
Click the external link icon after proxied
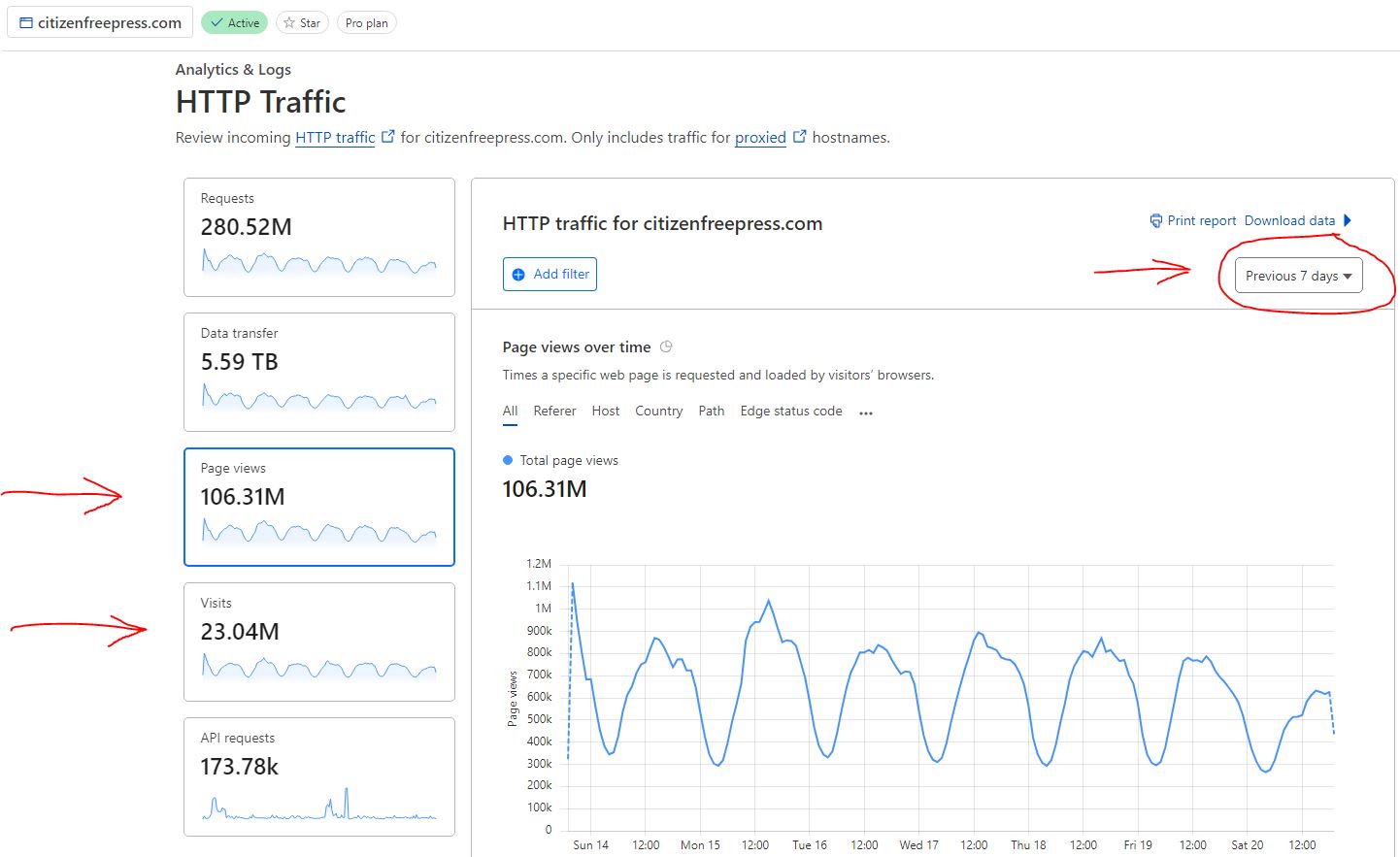(x=800, y=137)
